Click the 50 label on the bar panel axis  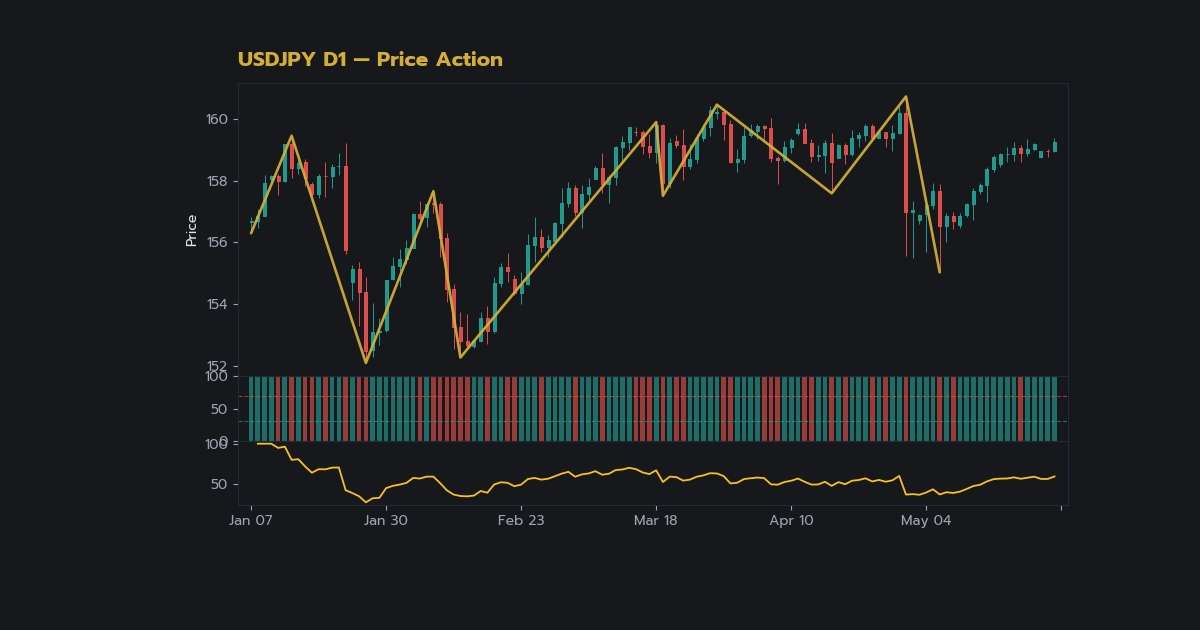pos(221,409)
